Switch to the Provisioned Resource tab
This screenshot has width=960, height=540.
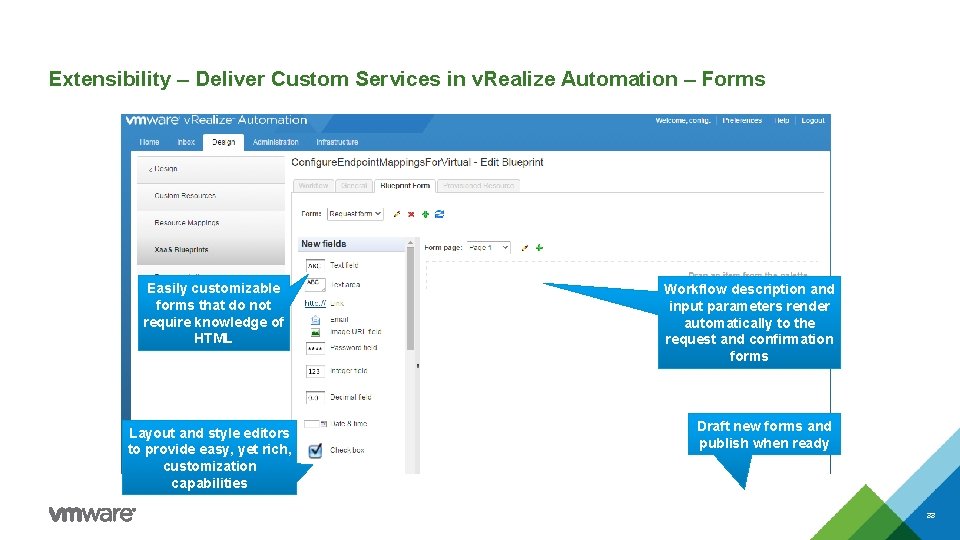[x=479, y=186]
